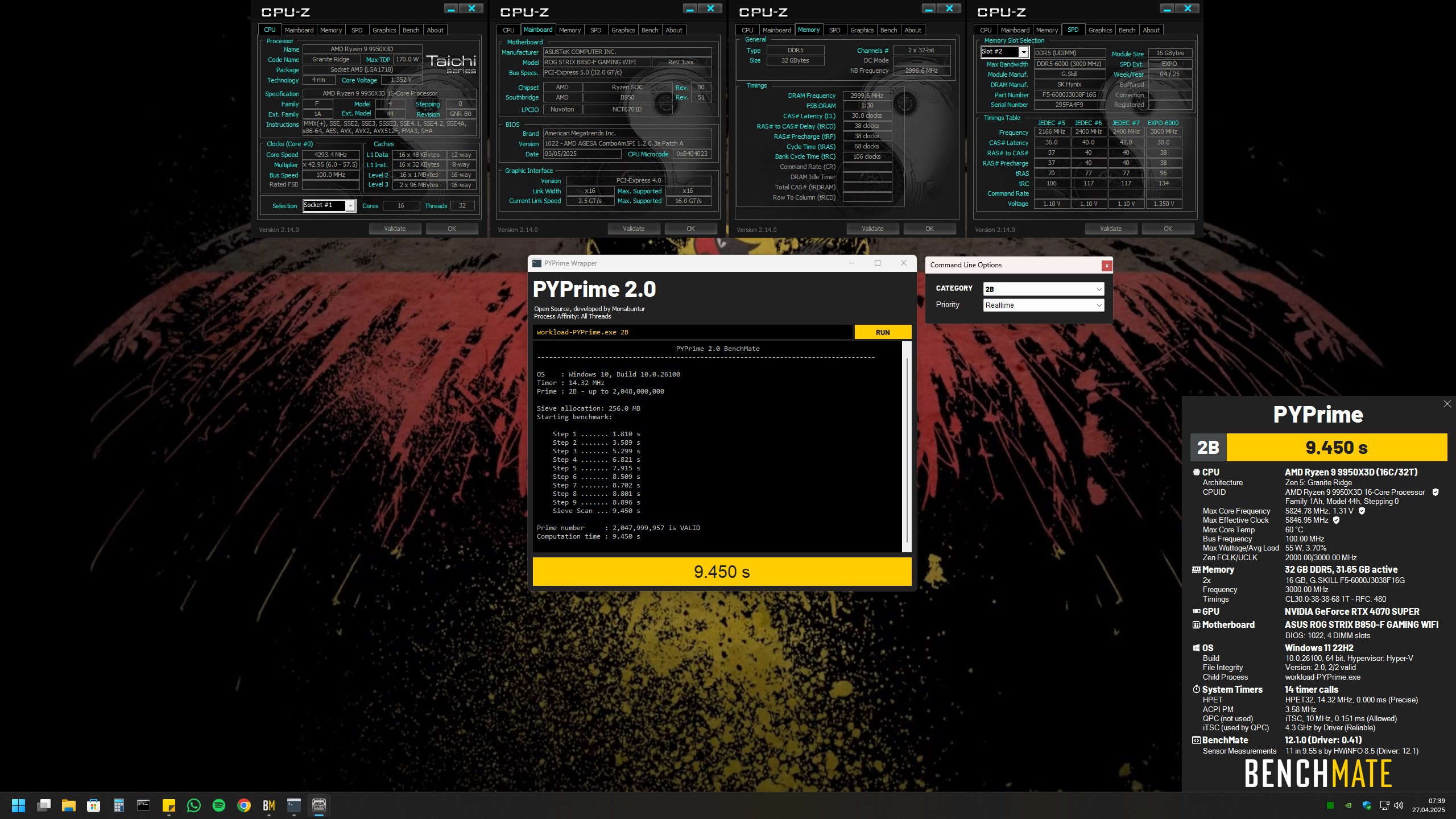The width and height of the screenshot is (1456, 819).
Task: Close the BenchMate PYPrime result panel
Action: 1447,404
